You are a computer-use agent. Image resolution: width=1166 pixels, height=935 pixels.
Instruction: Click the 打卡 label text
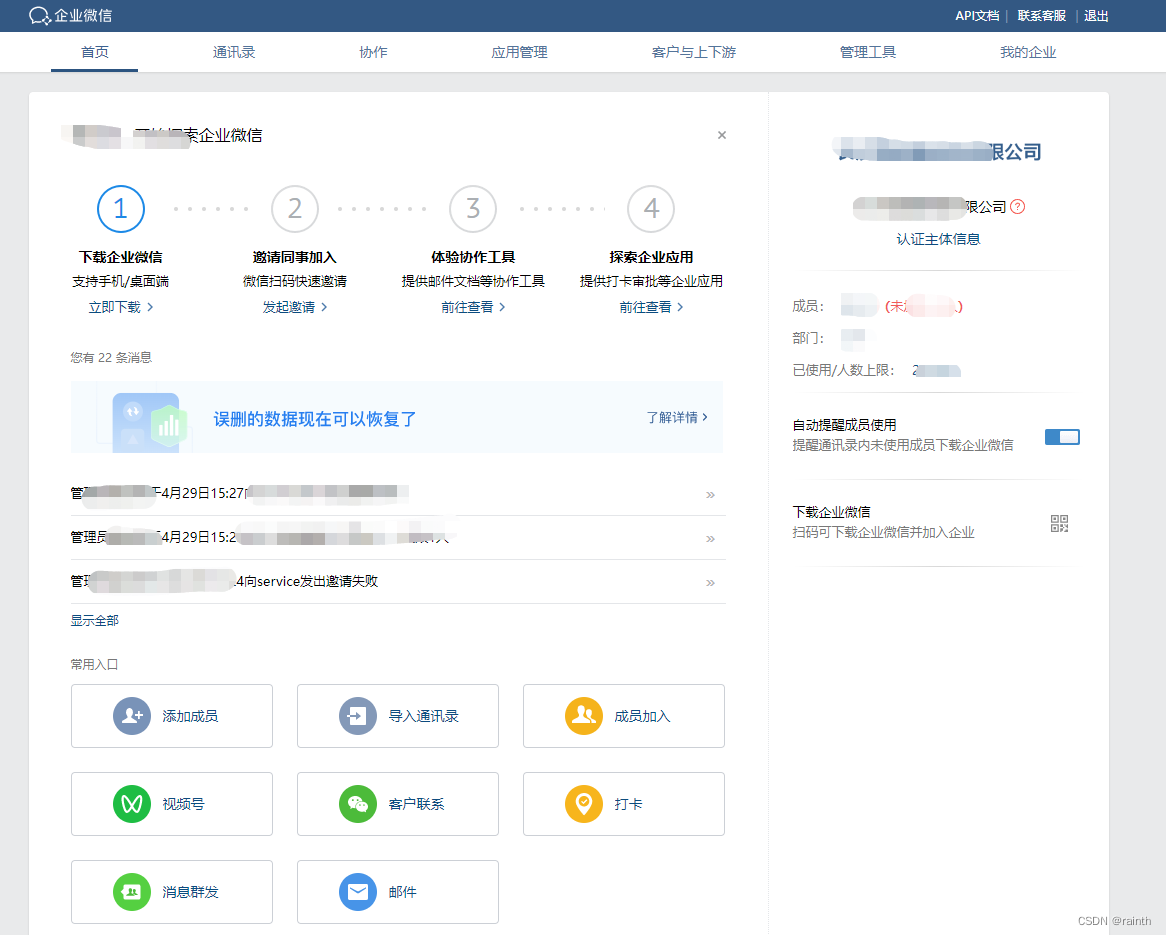pyautogui.click(x=628, y=804)
